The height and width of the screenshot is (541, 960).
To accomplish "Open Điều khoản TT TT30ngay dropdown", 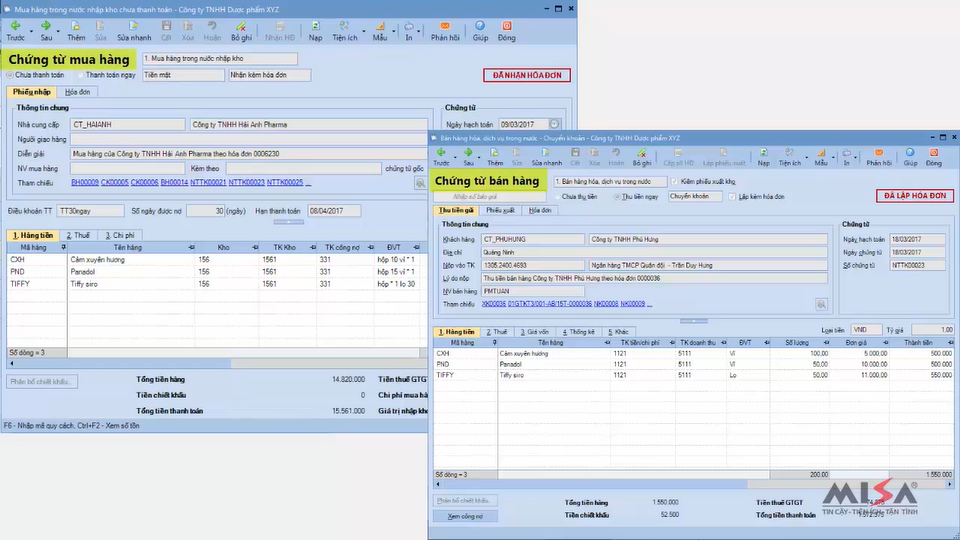I will (90, 211).
